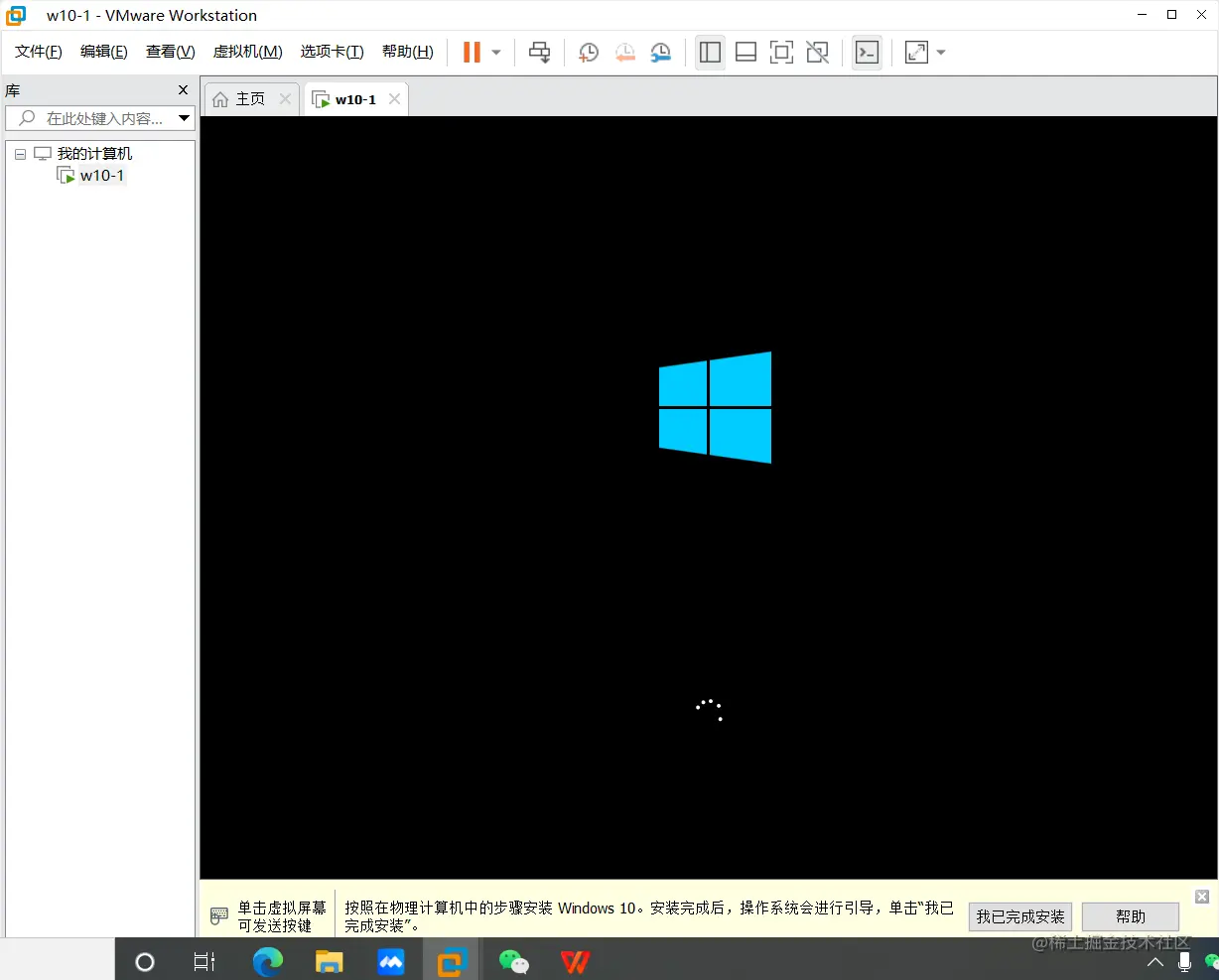
Task: Pause the virtual machine
Action: point(472,53)
